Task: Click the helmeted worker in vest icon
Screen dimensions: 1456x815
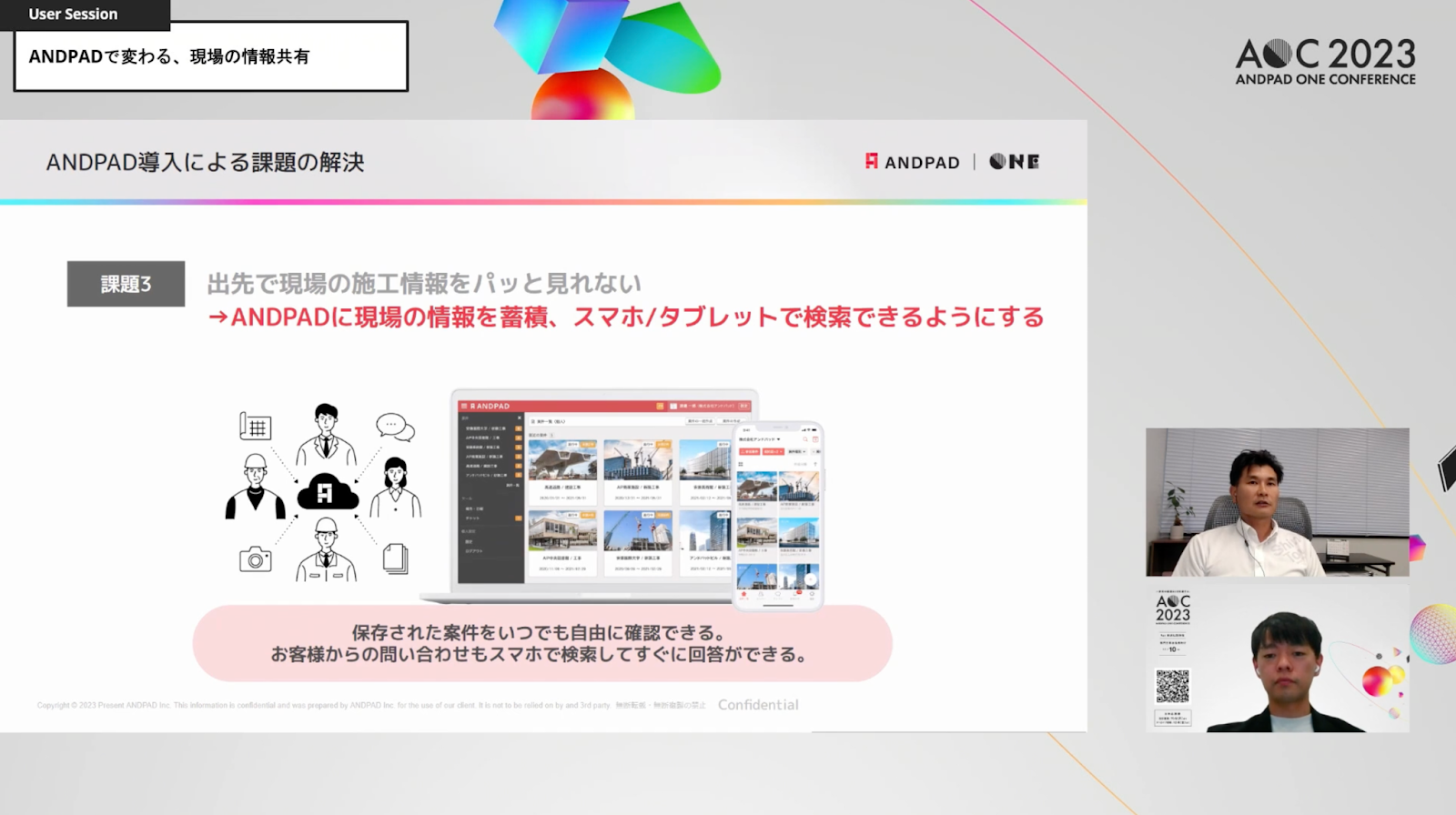Action: click(256, 488)
